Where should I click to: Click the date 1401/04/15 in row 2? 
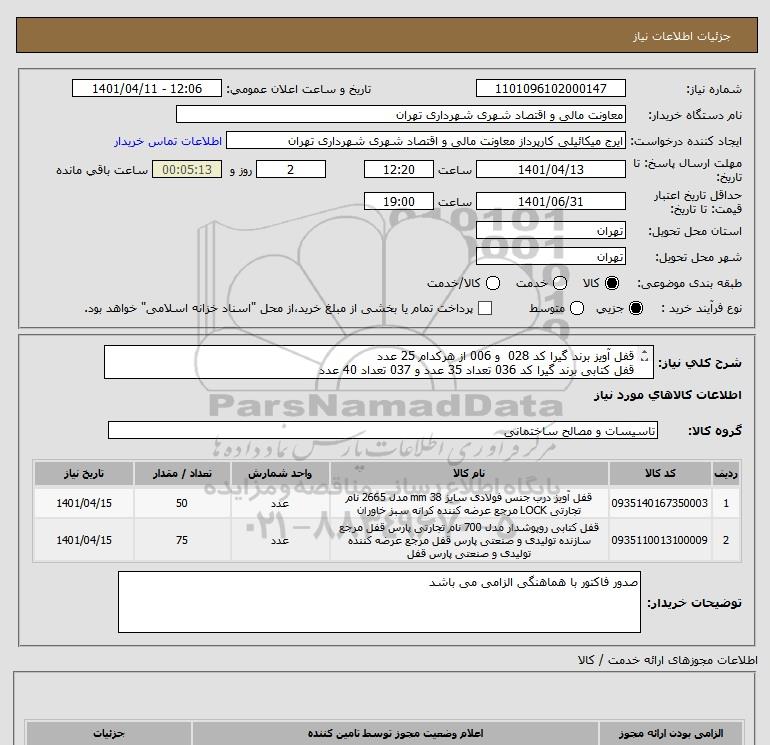click(83, 540)
